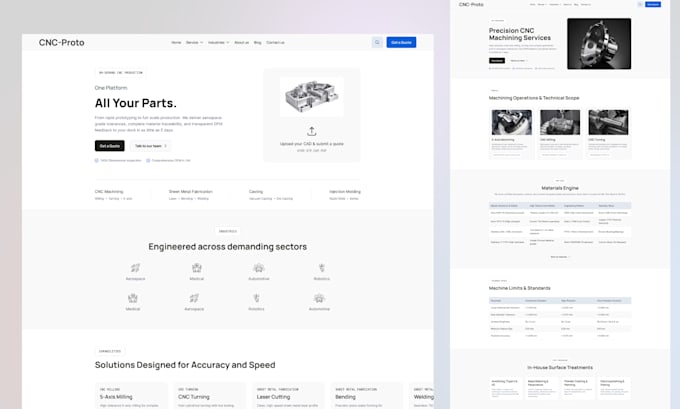Click the Capabilities badge above the Solutions heading
Screen dimensions: 680x409
tap(110, 351)
